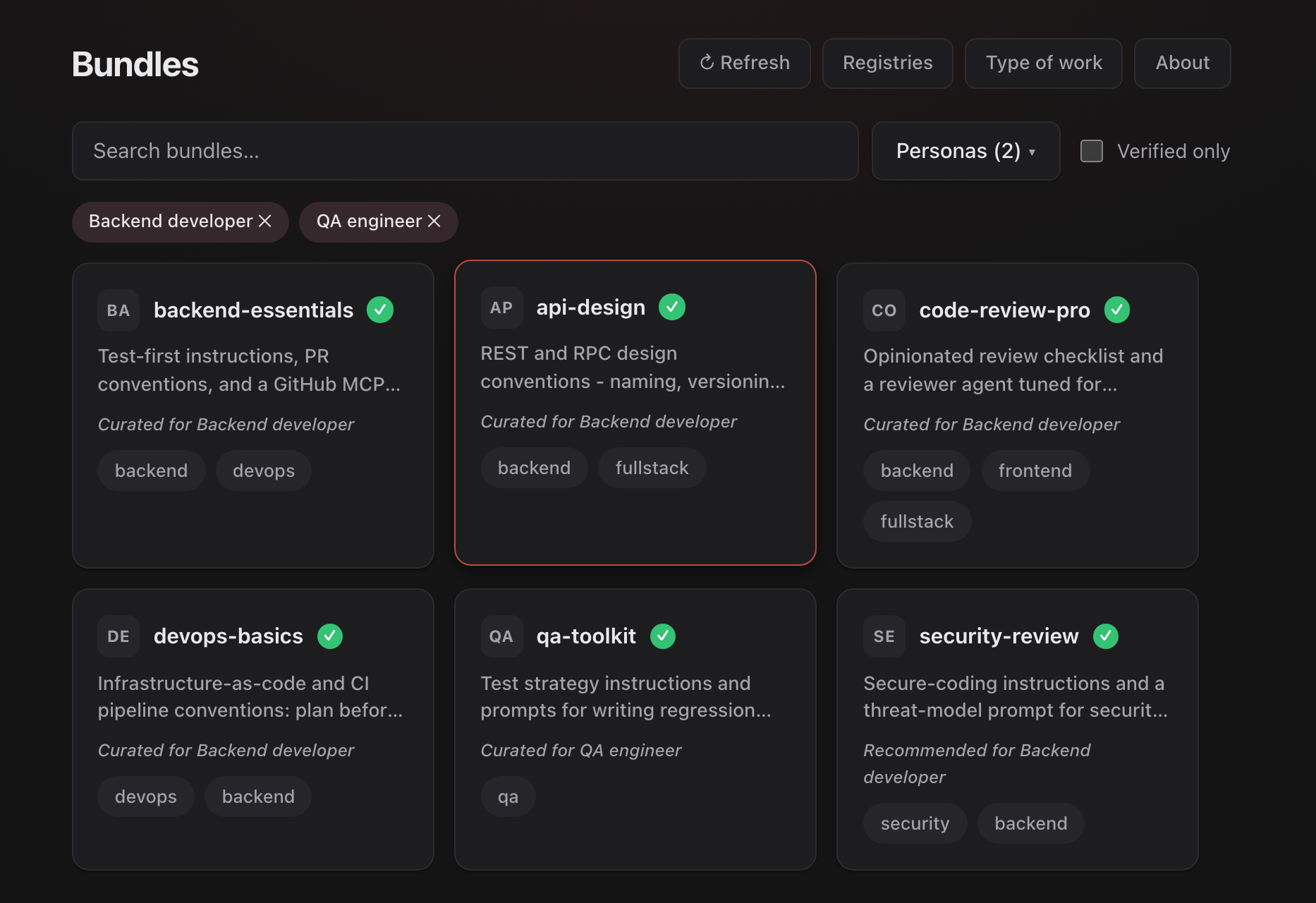Select the fullstack tag on api-design
This screenshot has width=1316, height=903.
652,468
